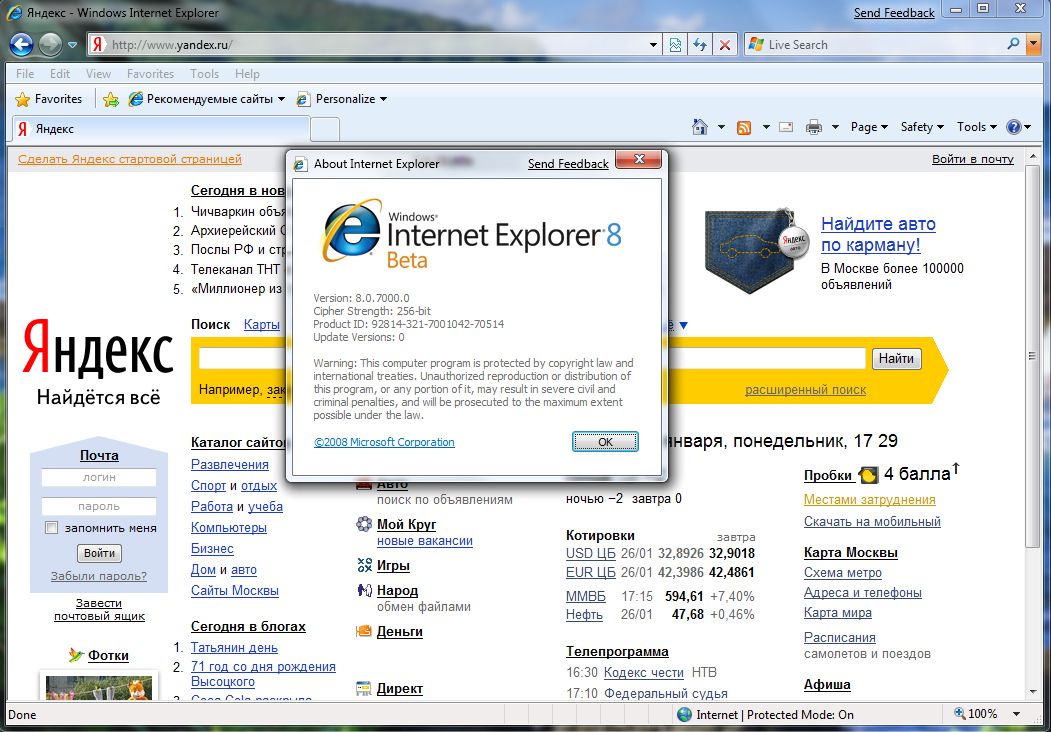Image resolution: width=1051 pixels, height=732 pixels.
Task: Open the Home page icon in command bar
Action: click(701, 127)
